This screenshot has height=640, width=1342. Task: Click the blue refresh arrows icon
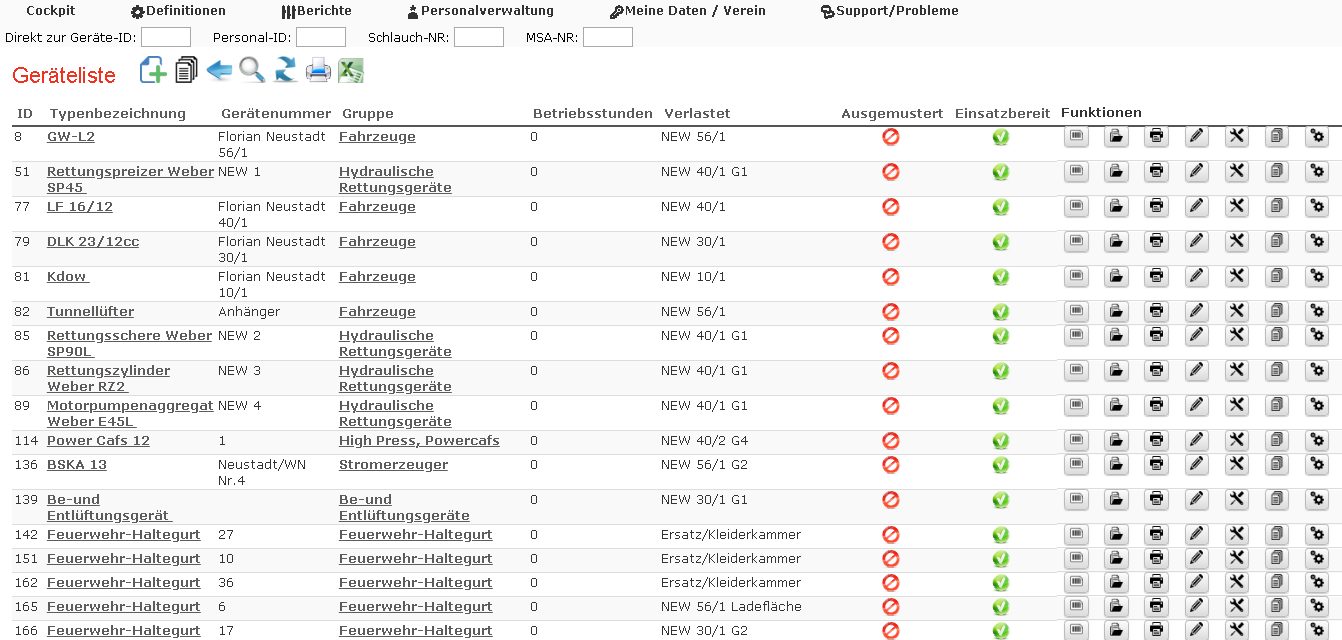[285, 71]
